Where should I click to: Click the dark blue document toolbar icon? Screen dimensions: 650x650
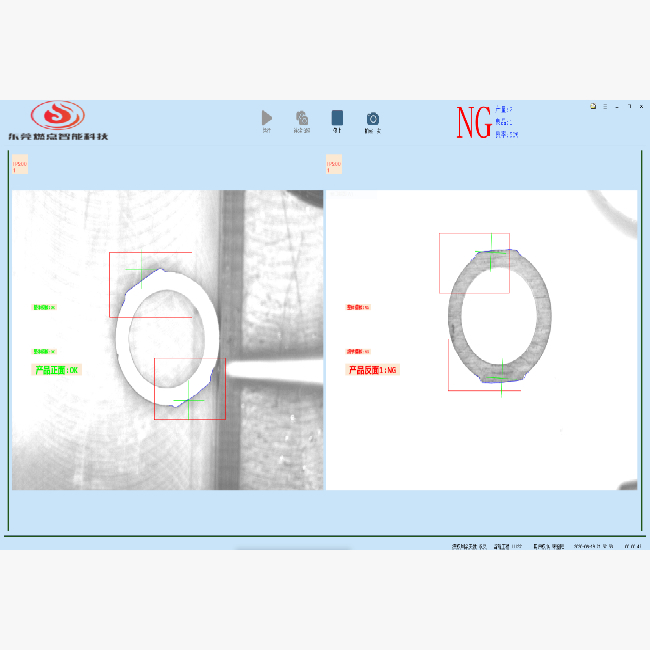pyautogui.click(x=337, y=118)
